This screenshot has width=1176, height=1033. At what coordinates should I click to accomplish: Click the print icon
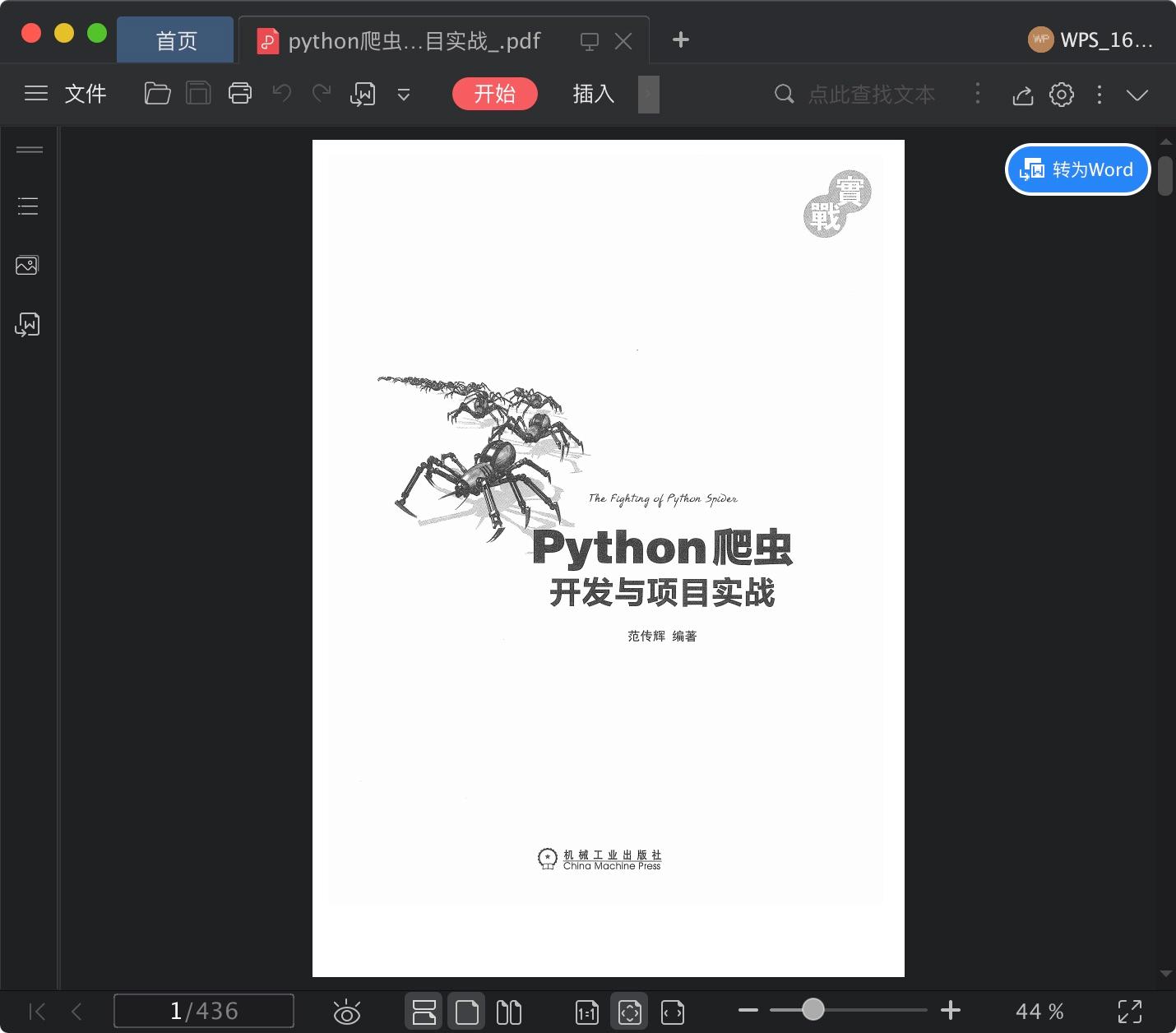point(240,94)
